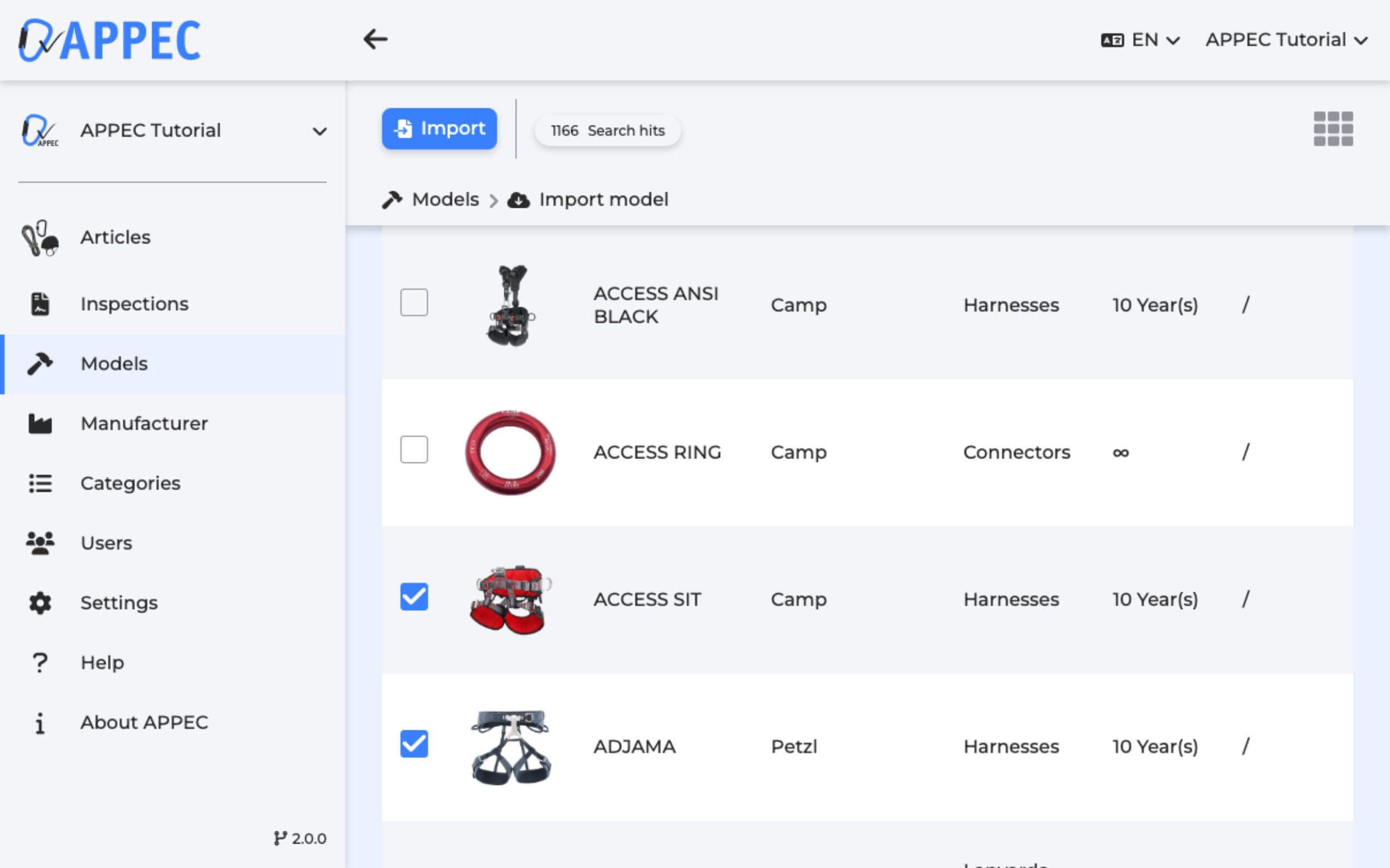
Task: Click the APPEC logo
Action: coord(109,40)
